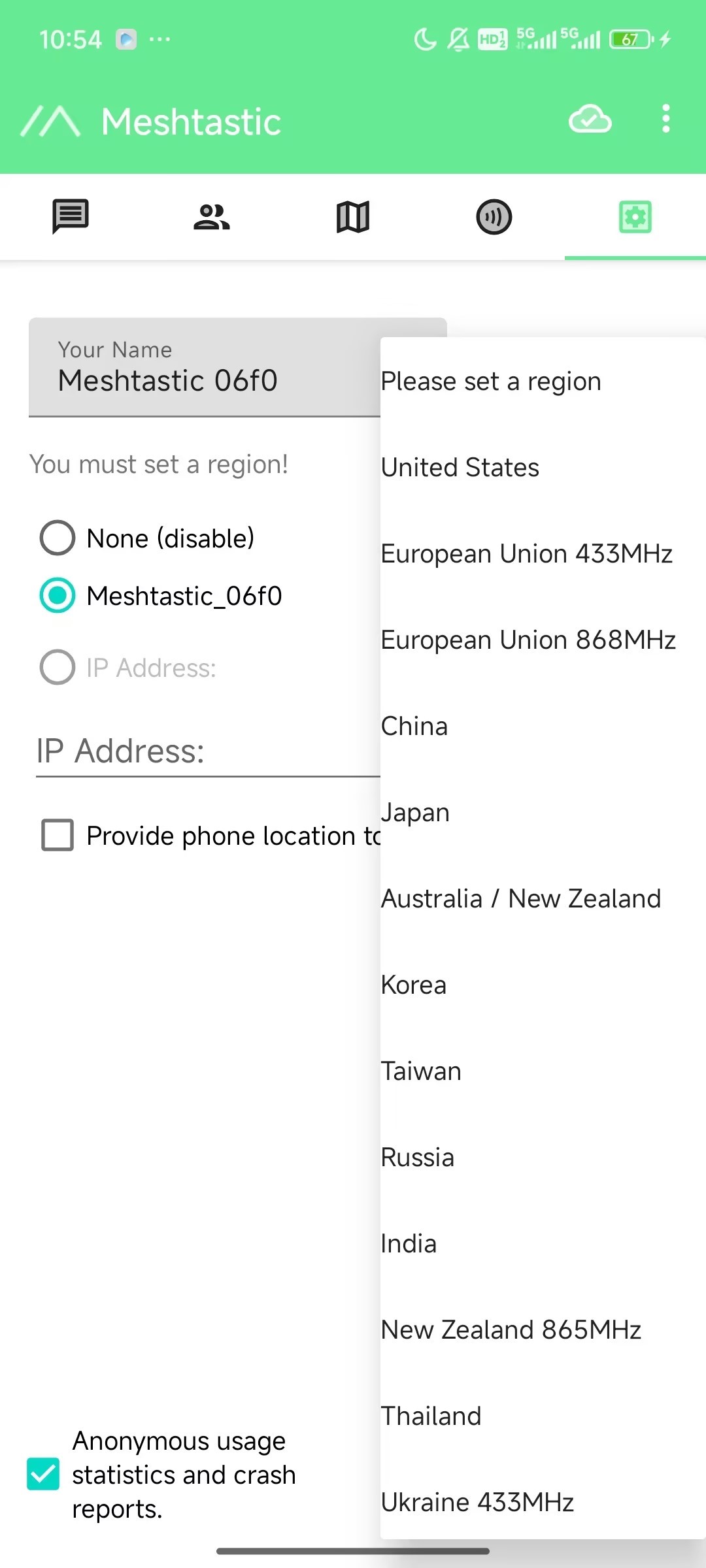The image size is (706, 1568).
Task: Choose Australia / New Zealand region
Action: click(x=543, y=898)
